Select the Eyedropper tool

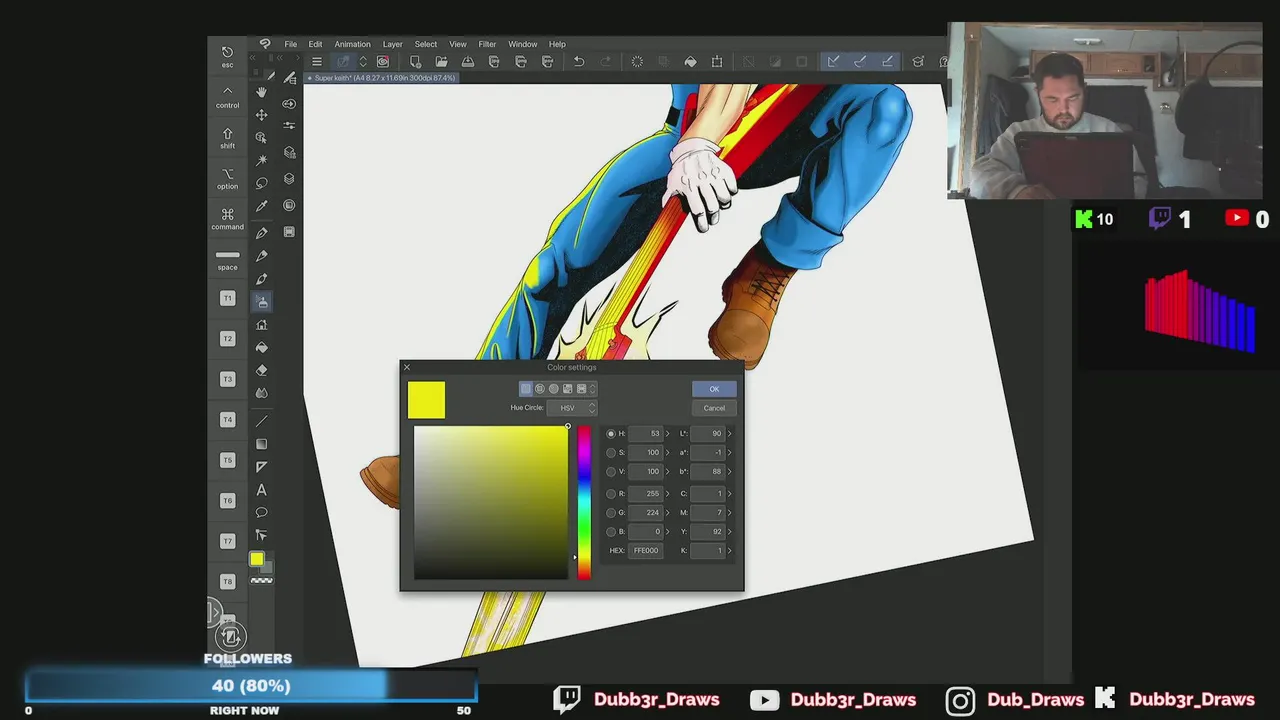coord(262,206)
